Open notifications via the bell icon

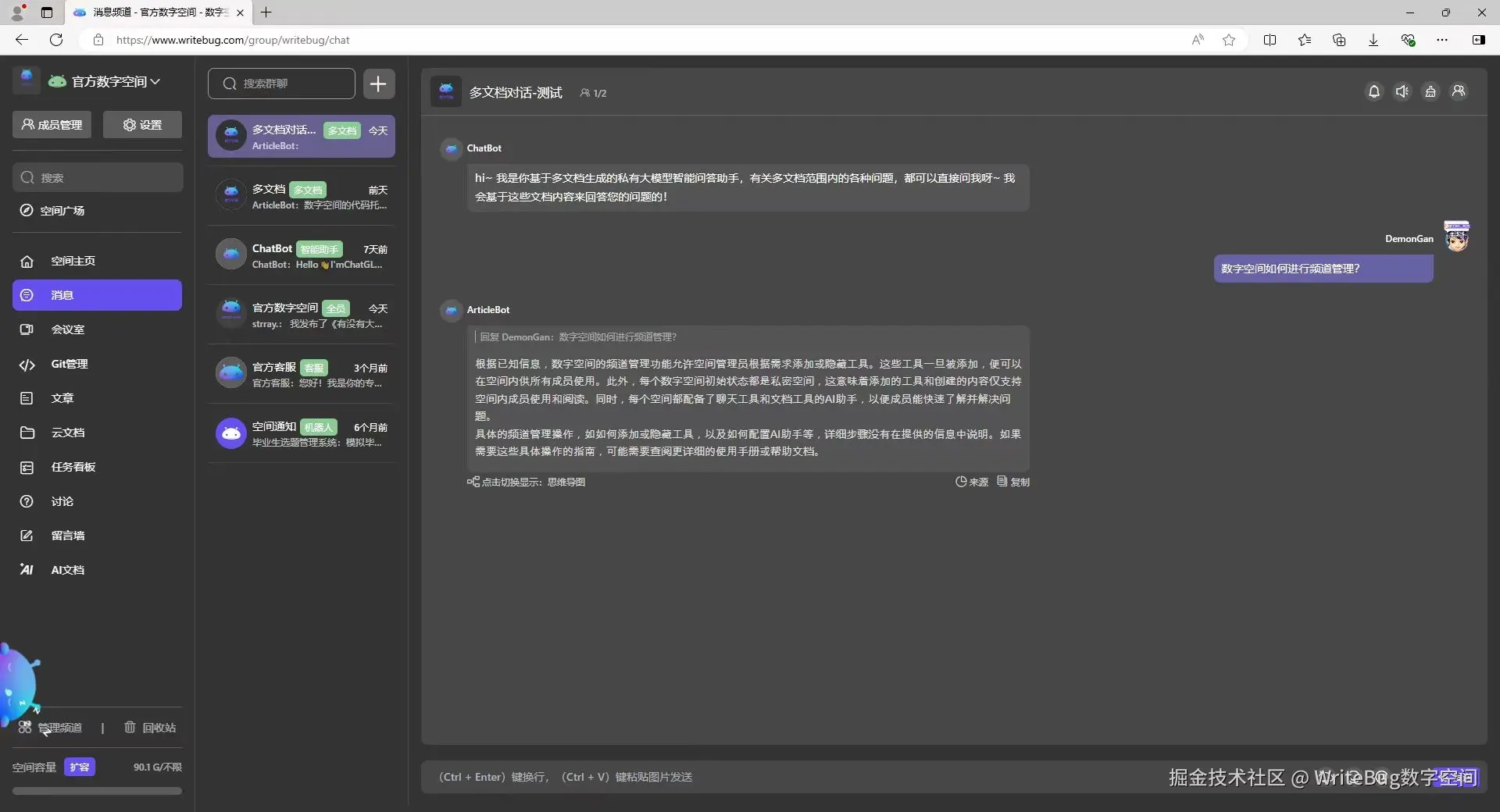coord(1374,91)
